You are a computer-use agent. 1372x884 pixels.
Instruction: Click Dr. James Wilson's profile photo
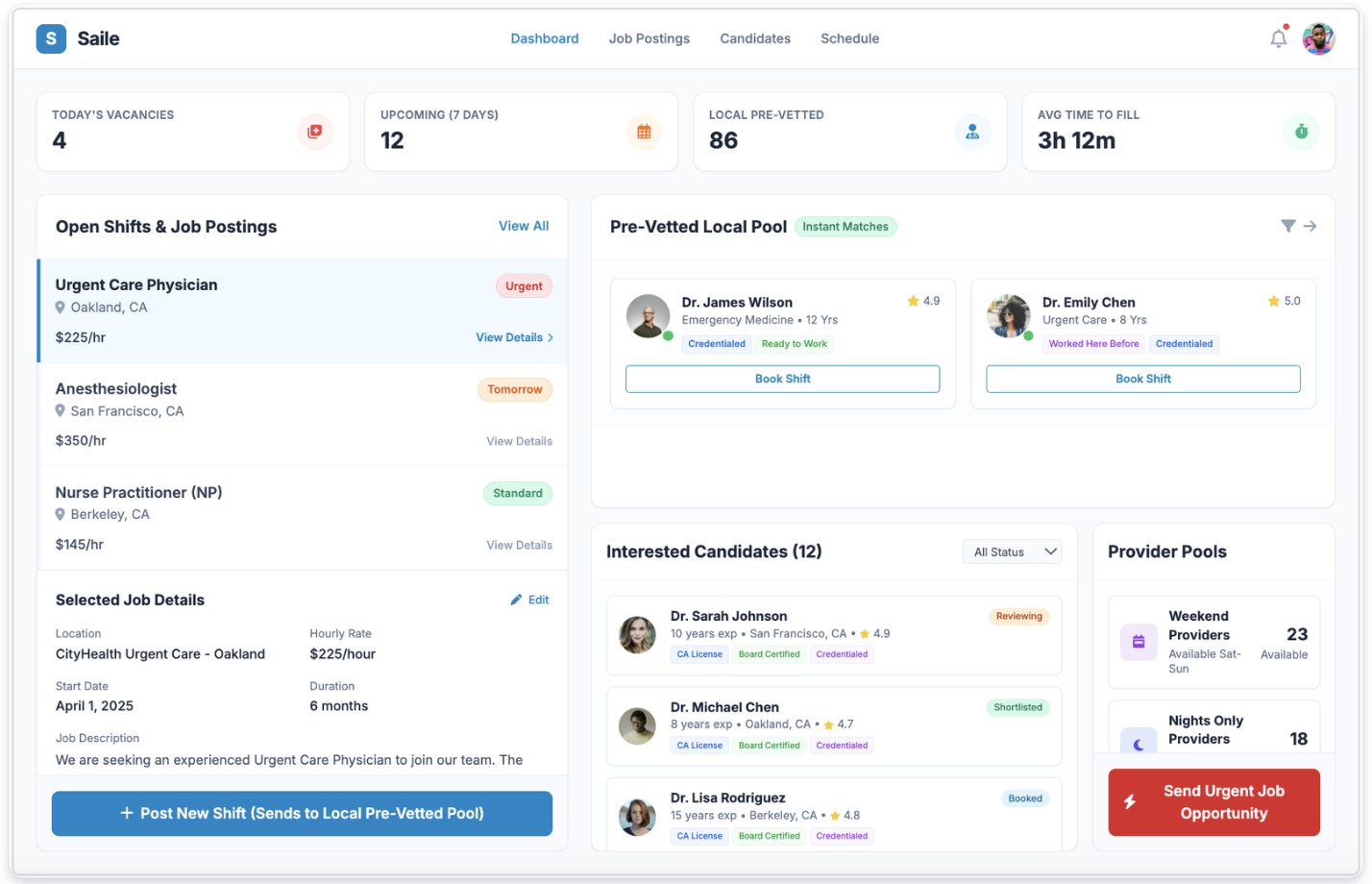click(649, 316)
